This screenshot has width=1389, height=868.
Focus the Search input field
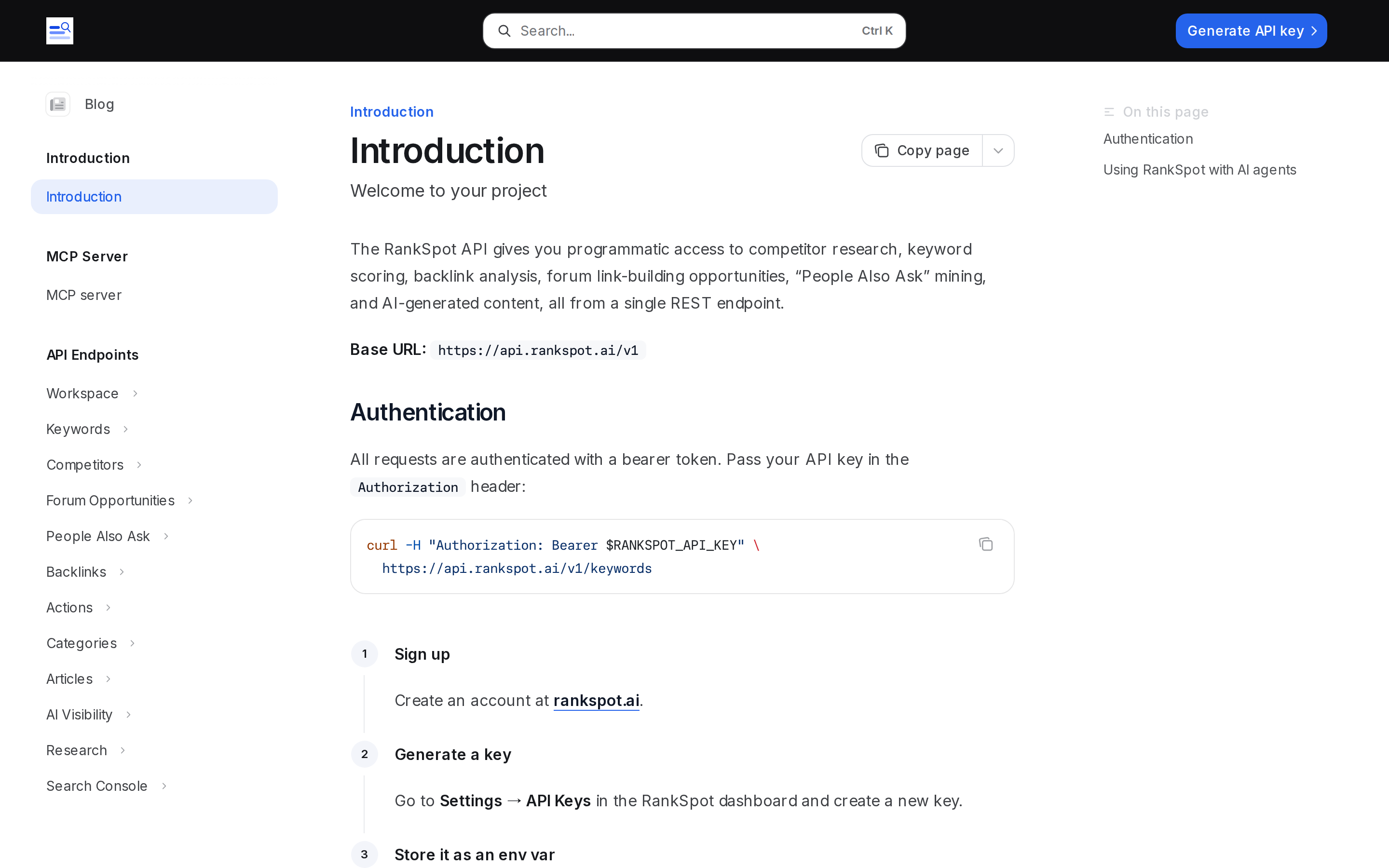[x=694, y=31]
